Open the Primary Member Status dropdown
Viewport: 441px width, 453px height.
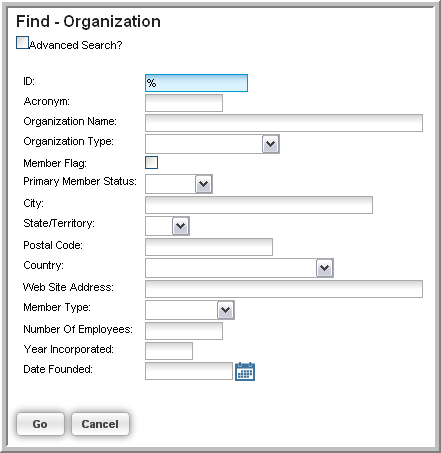click(179, 184)
